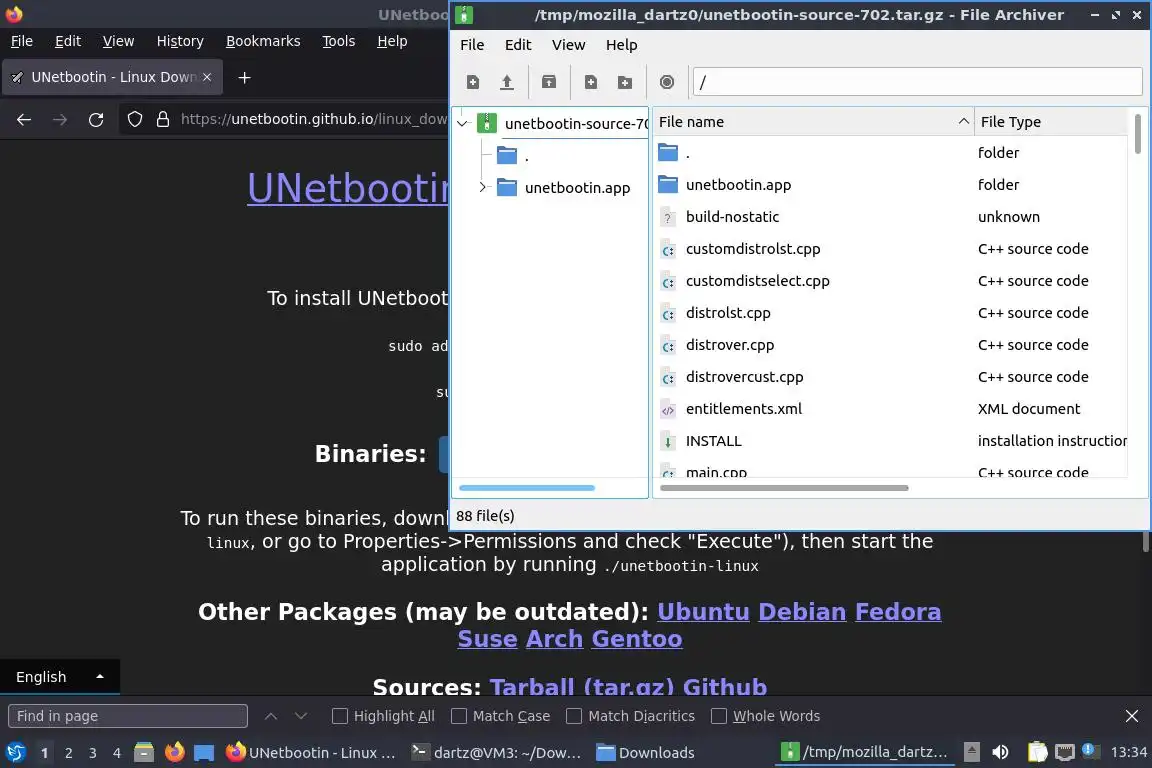Viewport: 1152px width, 768px height.
Task: Open Firefox History menu
Action: pyautogui.click(x=180, y=41)
